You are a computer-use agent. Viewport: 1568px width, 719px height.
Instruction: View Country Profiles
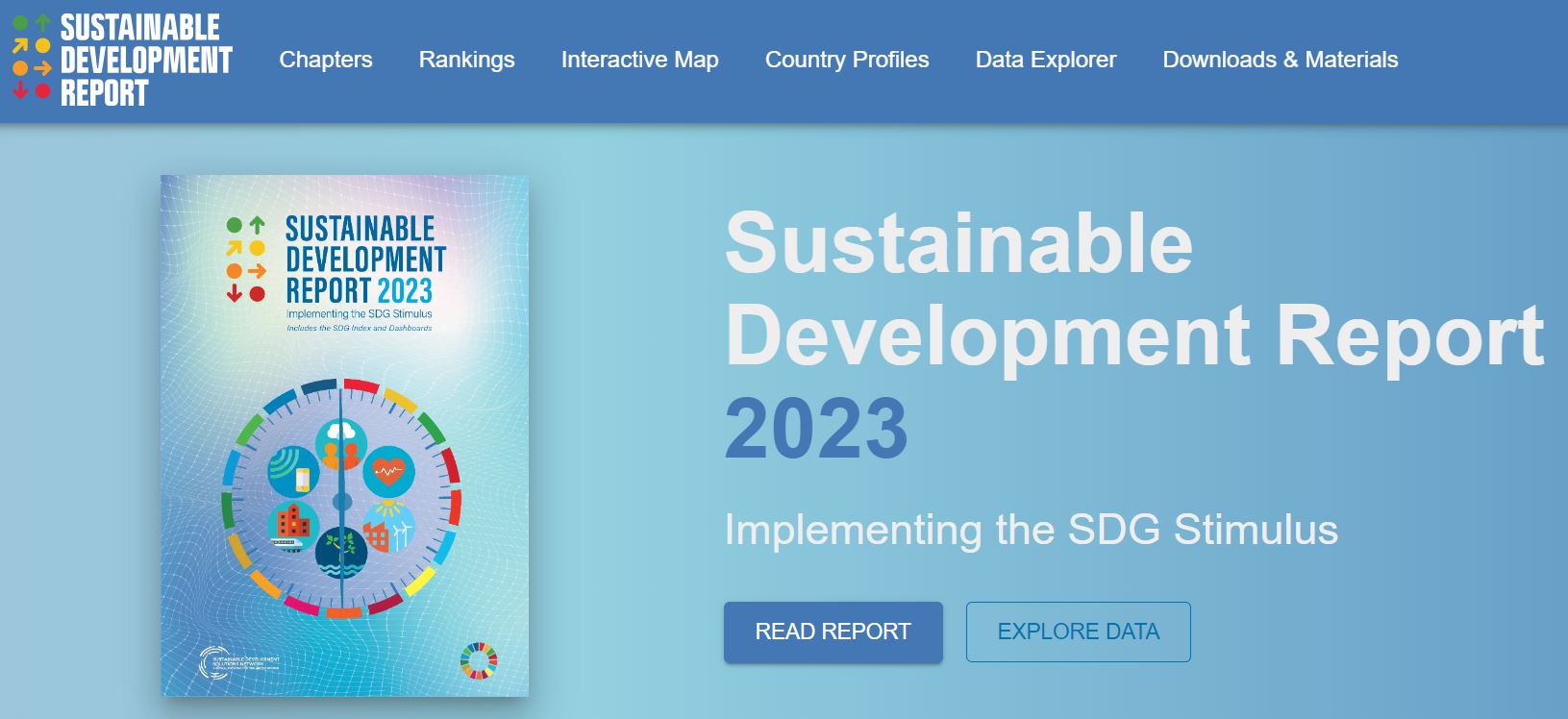[847, 60]
